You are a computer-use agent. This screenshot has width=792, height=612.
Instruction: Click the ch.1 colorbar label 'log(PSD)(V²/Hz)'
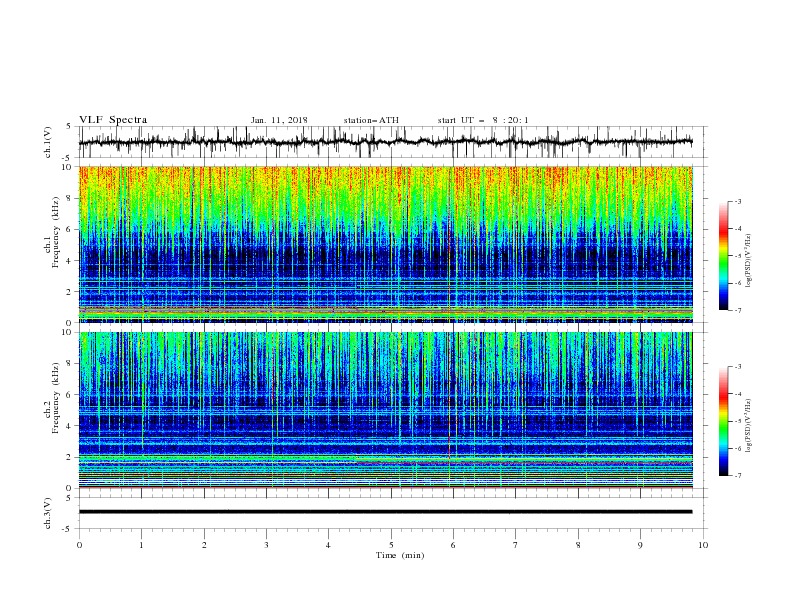(x=749, y=261)
